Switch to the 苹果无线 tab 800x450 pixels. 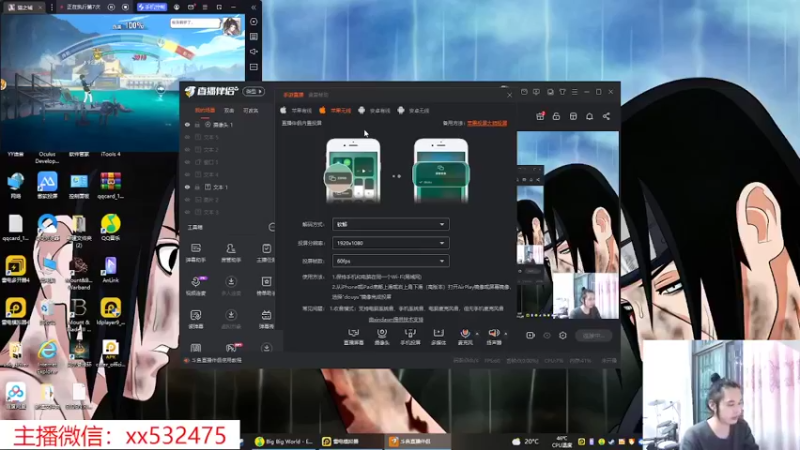336,110
